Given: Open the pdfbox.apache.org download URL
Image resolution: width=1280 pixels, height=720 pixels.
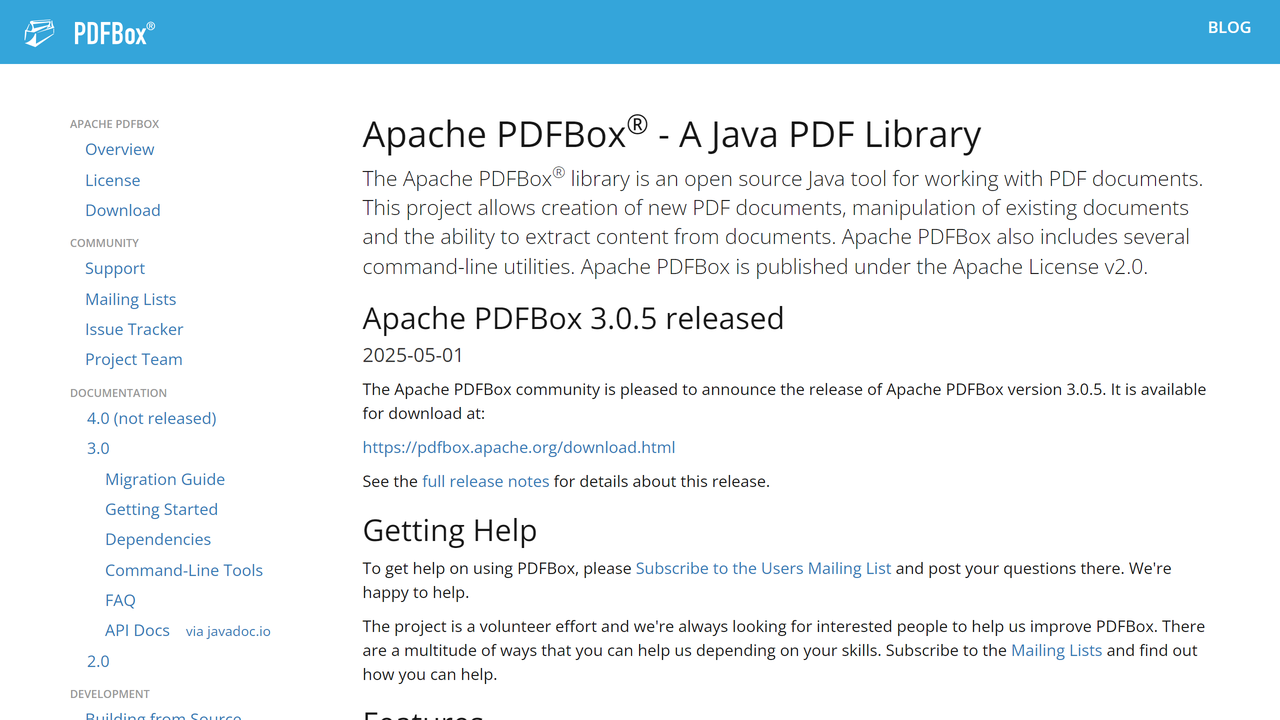Looking at the screenshot, I should pos(519,447).
